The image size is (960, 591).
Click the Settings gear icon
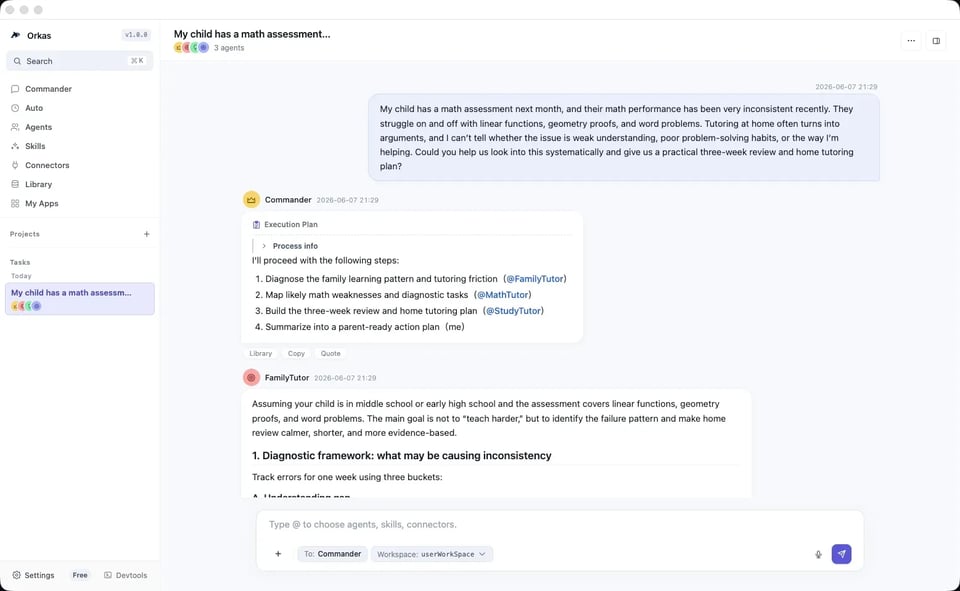click(x=17, y=575)
